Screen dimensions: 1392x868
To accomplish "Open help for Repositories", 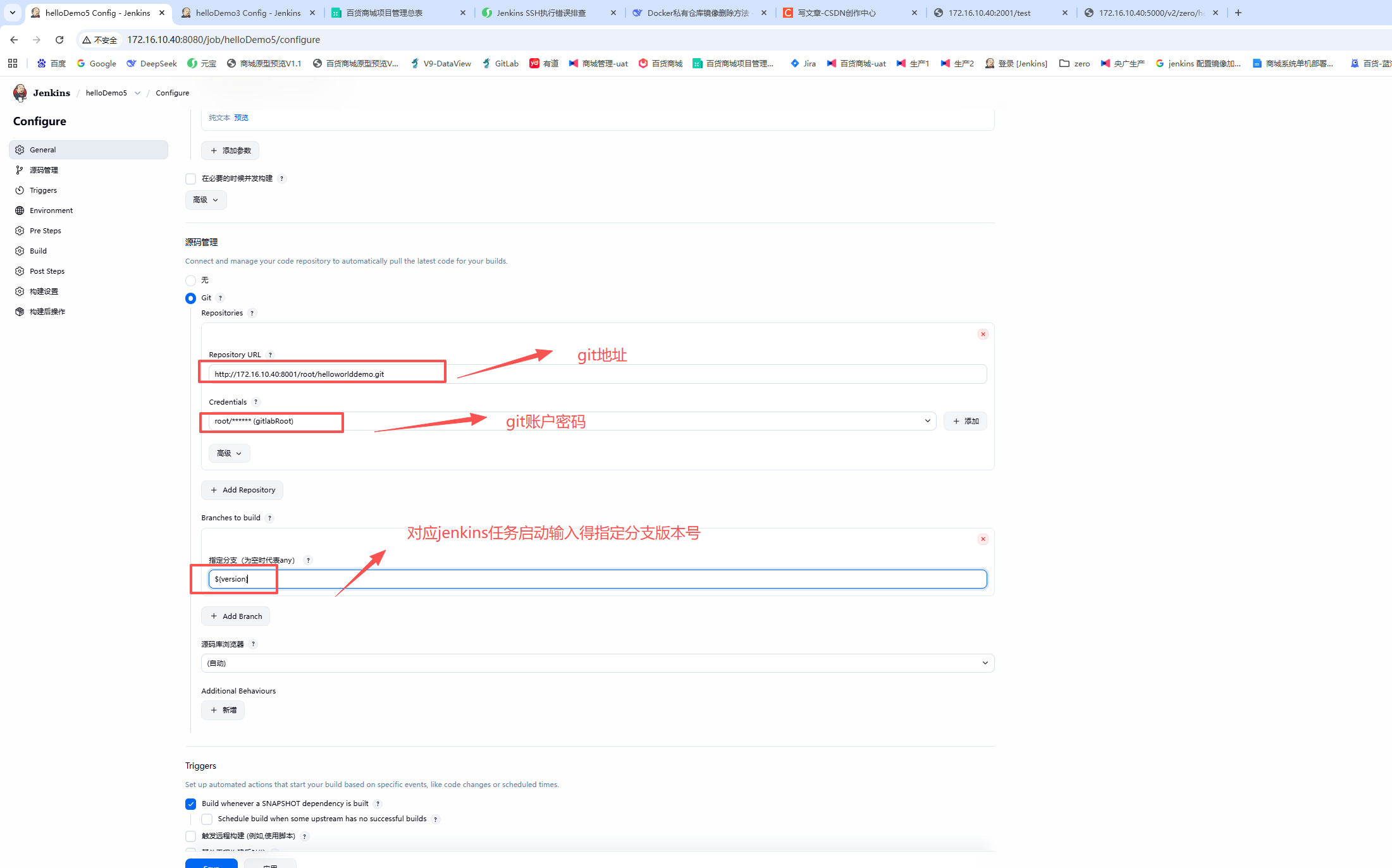I will coord(252,314).
